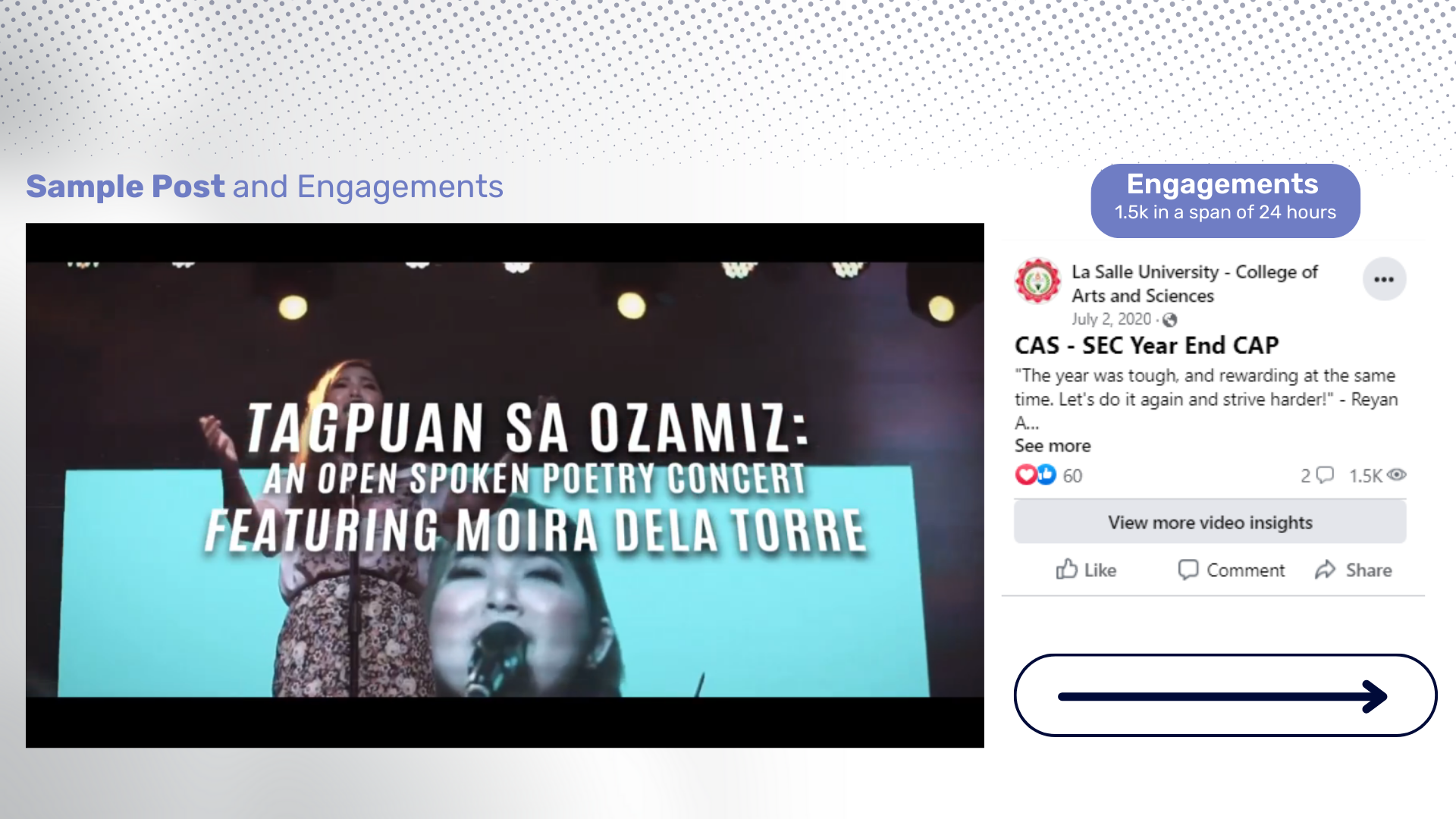Expand the post with See more
The image size is (1456, 819).
(1053, 446)
